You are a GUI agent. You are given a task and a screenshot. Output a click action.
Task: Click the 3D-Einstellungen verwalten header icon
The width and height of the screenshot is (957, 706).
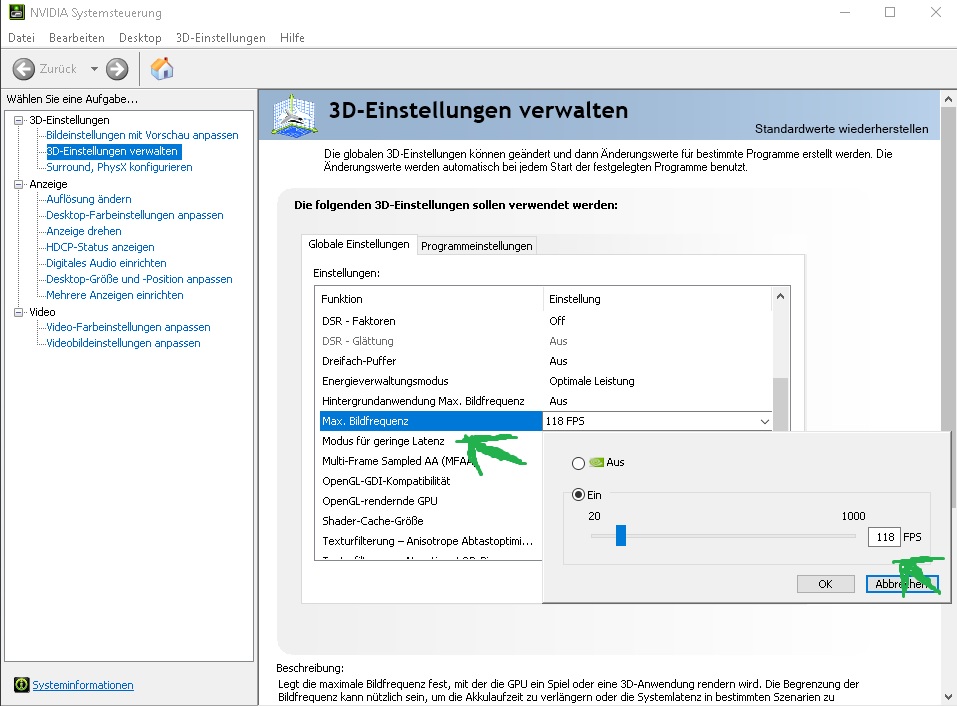pyautogui.click(x=295, y=115)
